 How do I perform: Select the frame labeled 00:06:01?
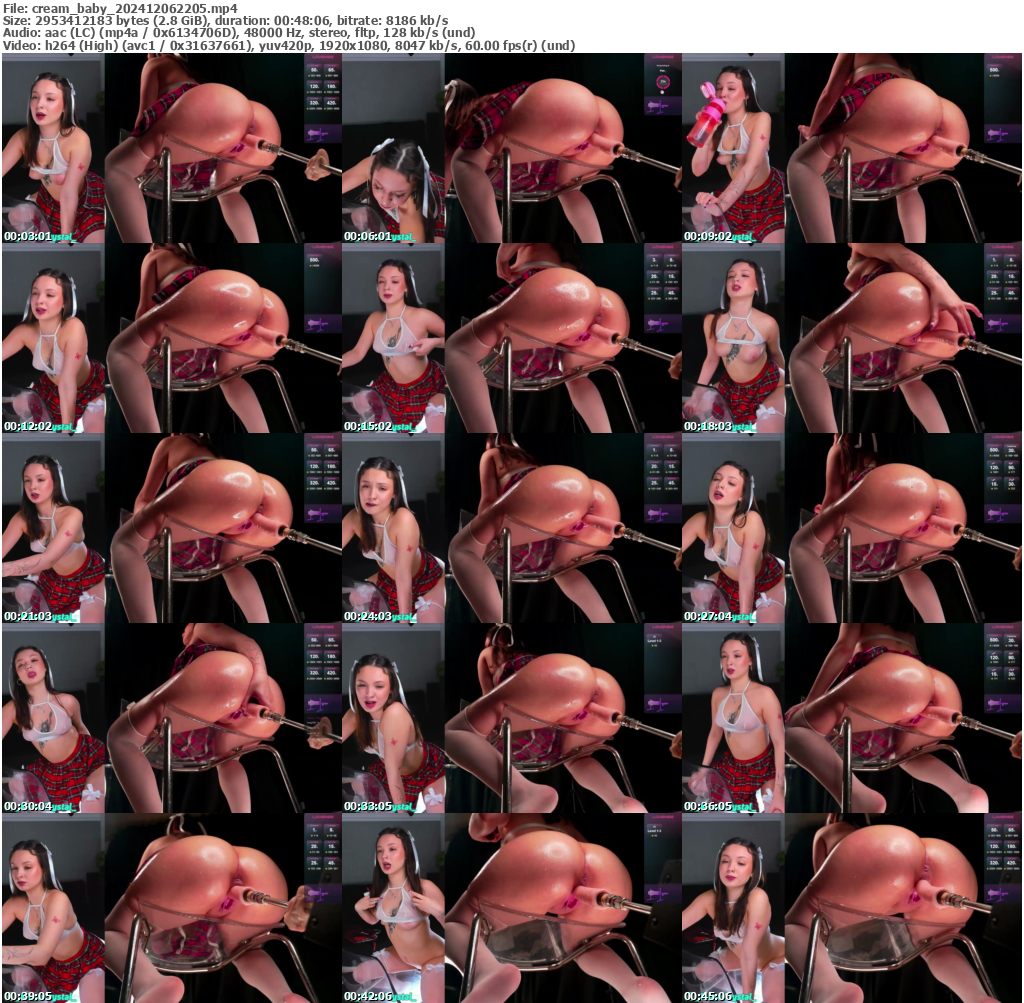coord(511,148)
